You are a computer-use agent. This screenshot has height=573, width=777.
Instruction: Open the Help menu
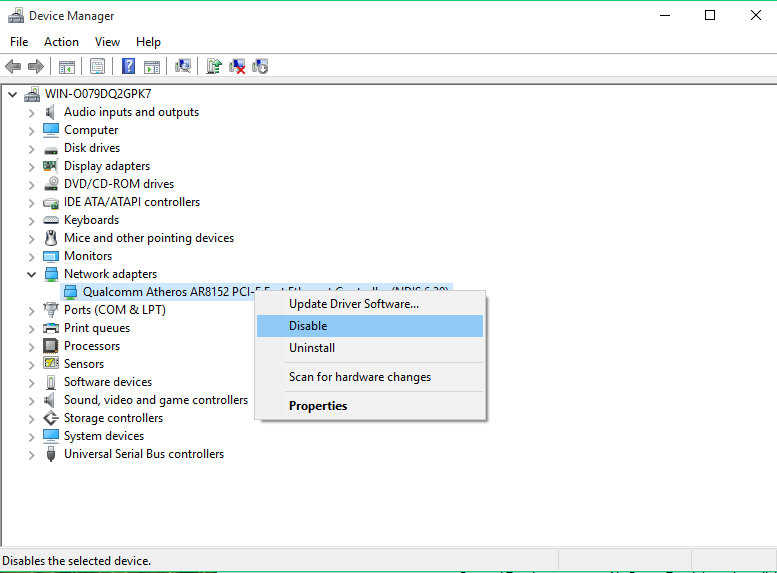point(148,42)
